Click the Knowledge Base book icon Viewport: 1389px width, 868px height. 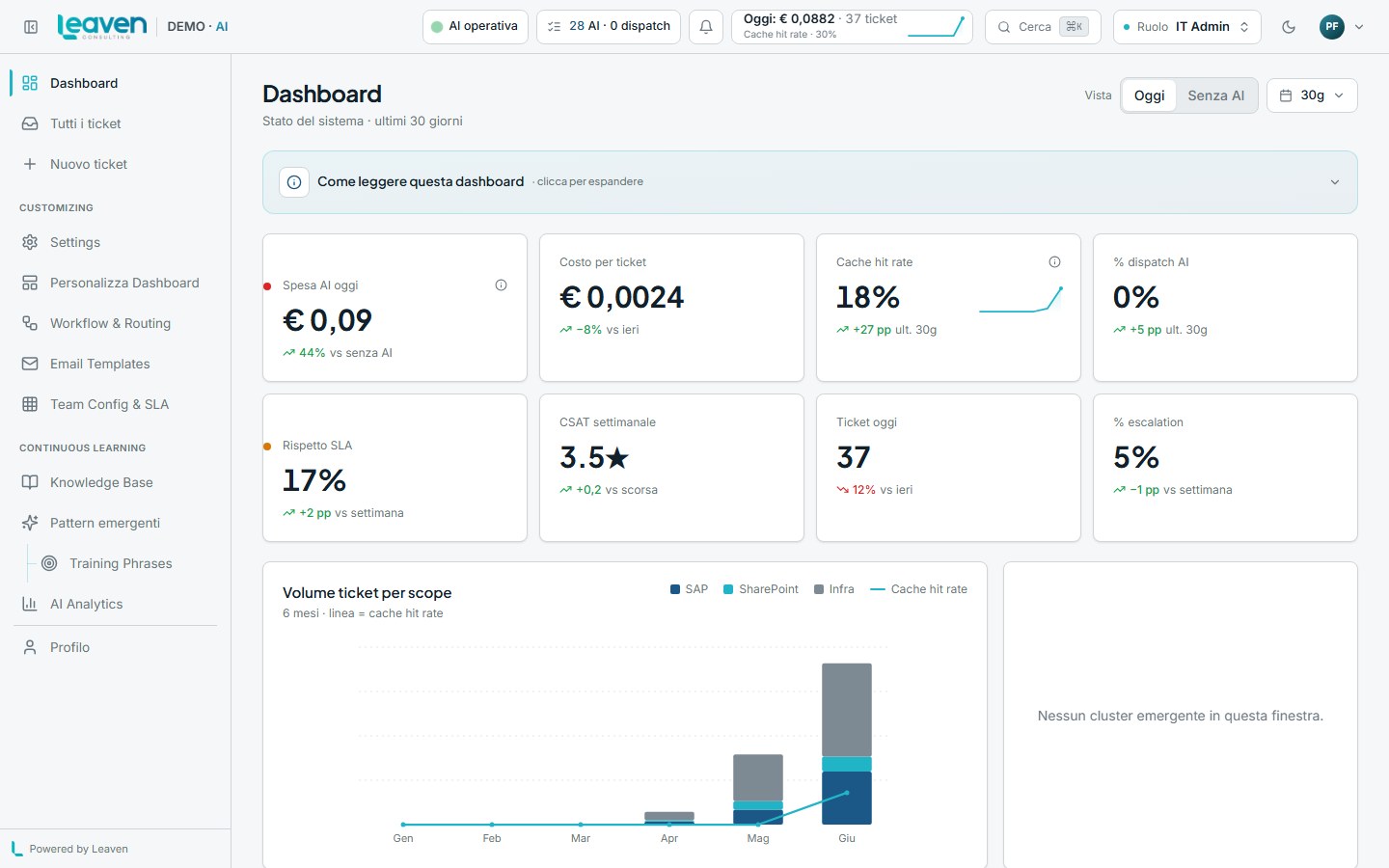30,482
